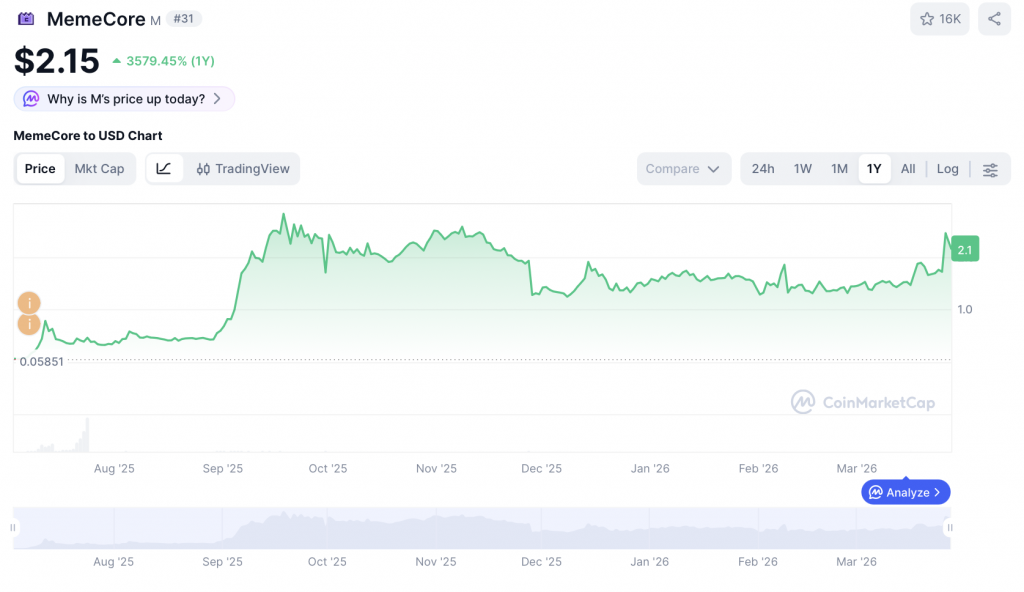Select the 1M time range

[839, 169]
